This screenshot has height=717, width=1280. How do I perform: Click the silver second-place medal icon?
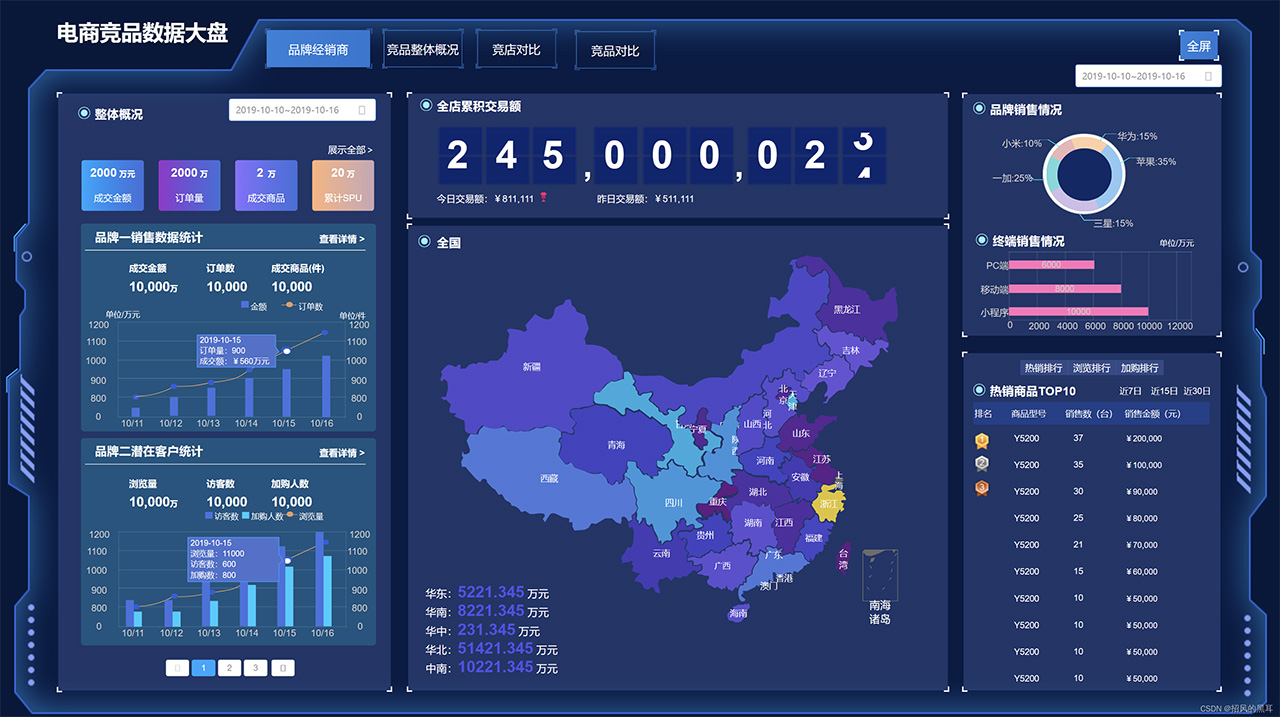point(982,464)
